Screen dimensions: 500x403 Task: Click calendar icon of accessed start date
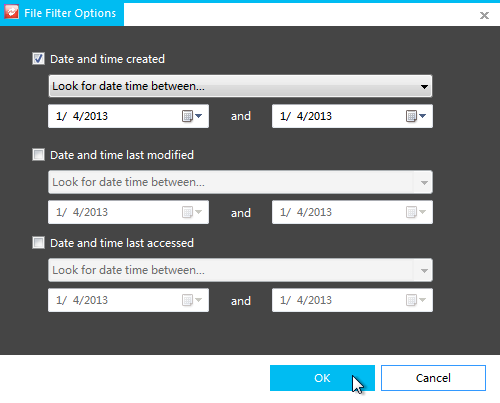coord(192,300)
